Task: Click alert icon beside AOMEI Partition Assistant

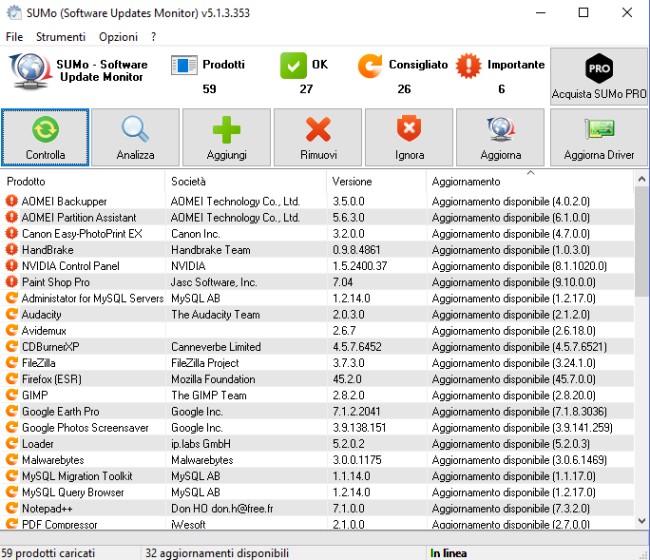Action: [12, 217]
